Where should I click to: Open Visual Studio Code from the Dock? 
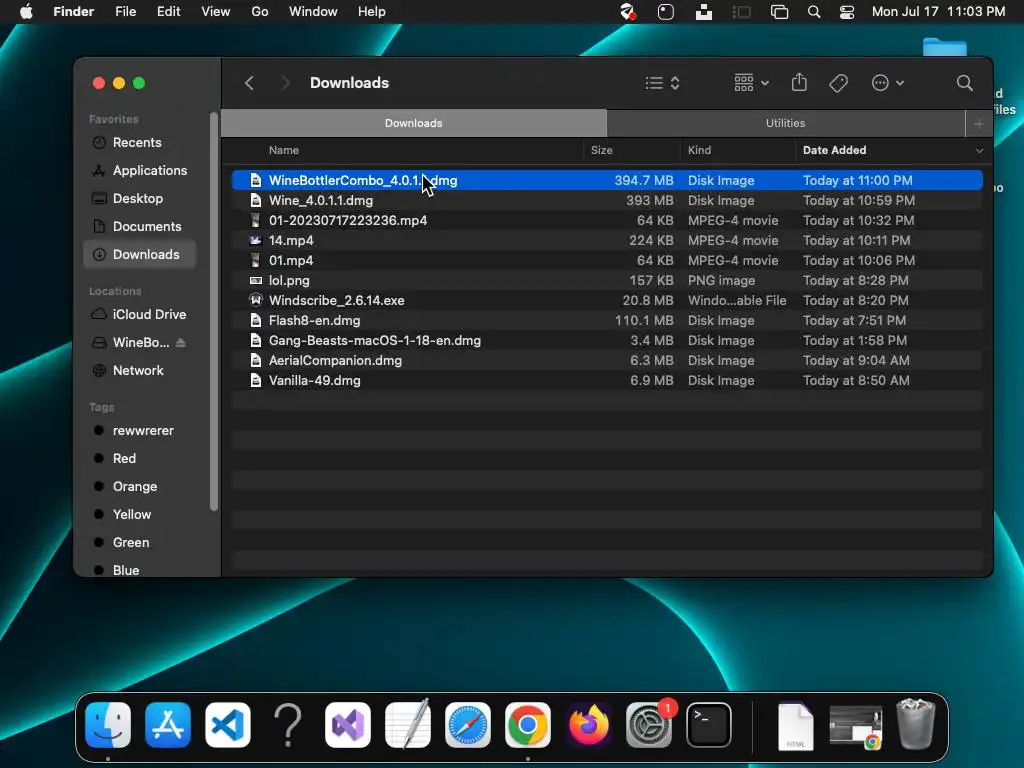[228, 725]
